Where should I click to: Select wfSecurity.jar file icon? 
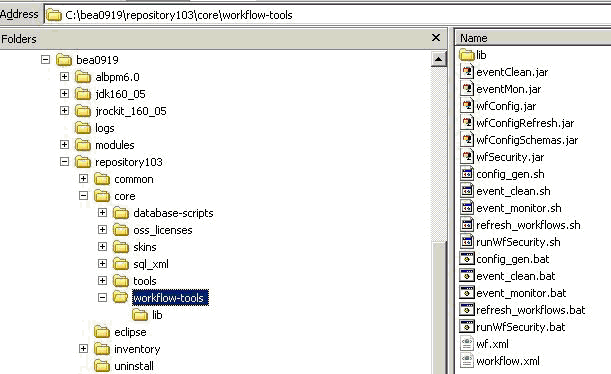pos(467,157)
